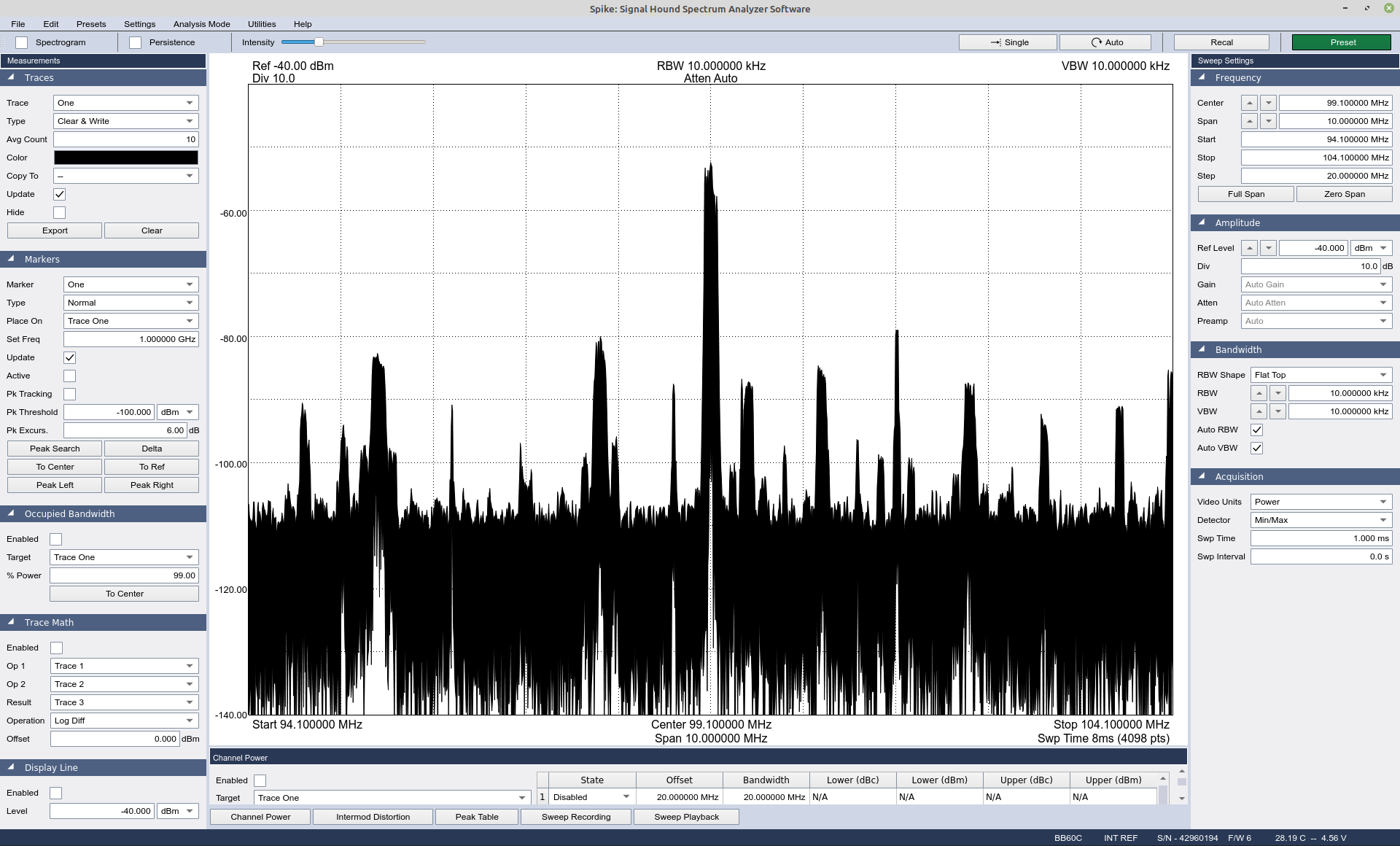Open the RBW Shape dropdown

1321,374
